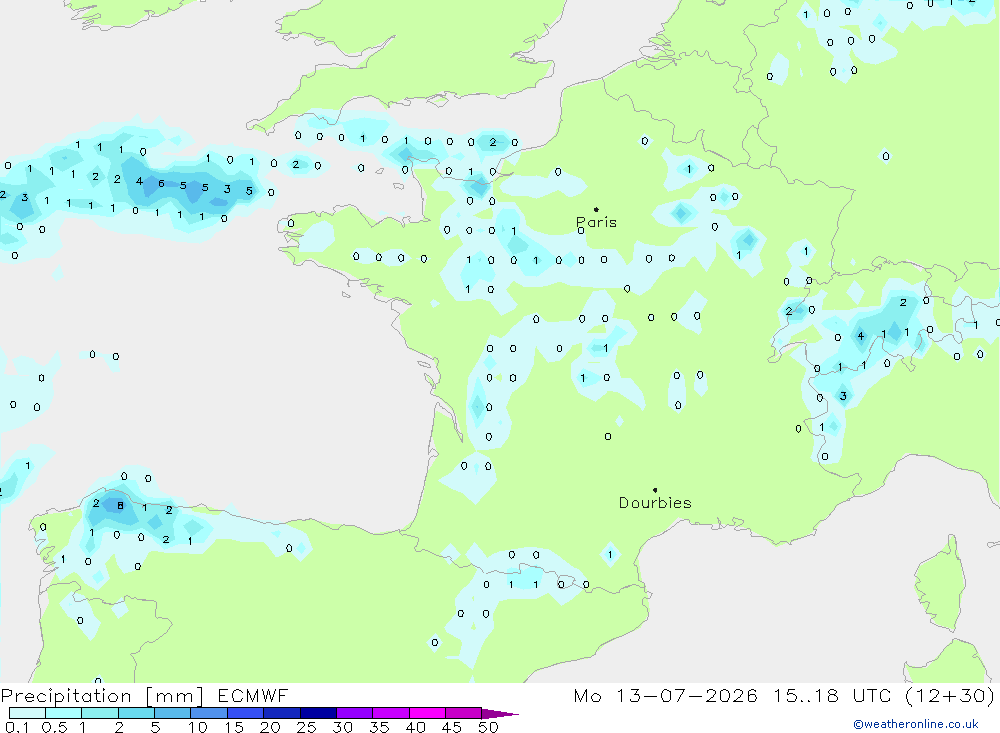Click the Paris city label

pos(596,222)
